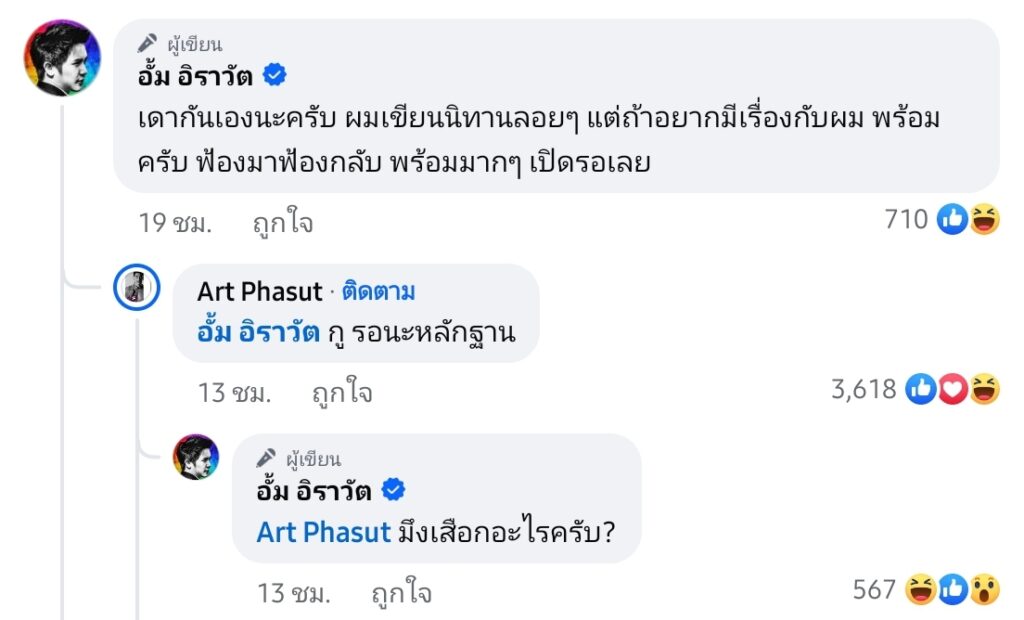Click the blue อั้ม อิราวัต mention in Art's comment
Screen dimensions: 1024x620
coord(258,333)
